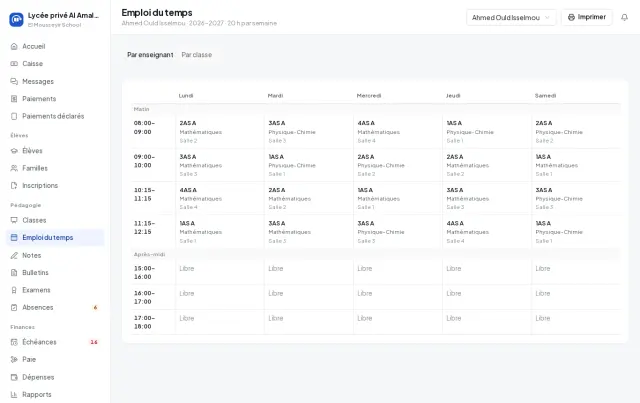Click the Absences checklist icon
The width and height of the screenshot is (640, 403).
coord(14,307)
